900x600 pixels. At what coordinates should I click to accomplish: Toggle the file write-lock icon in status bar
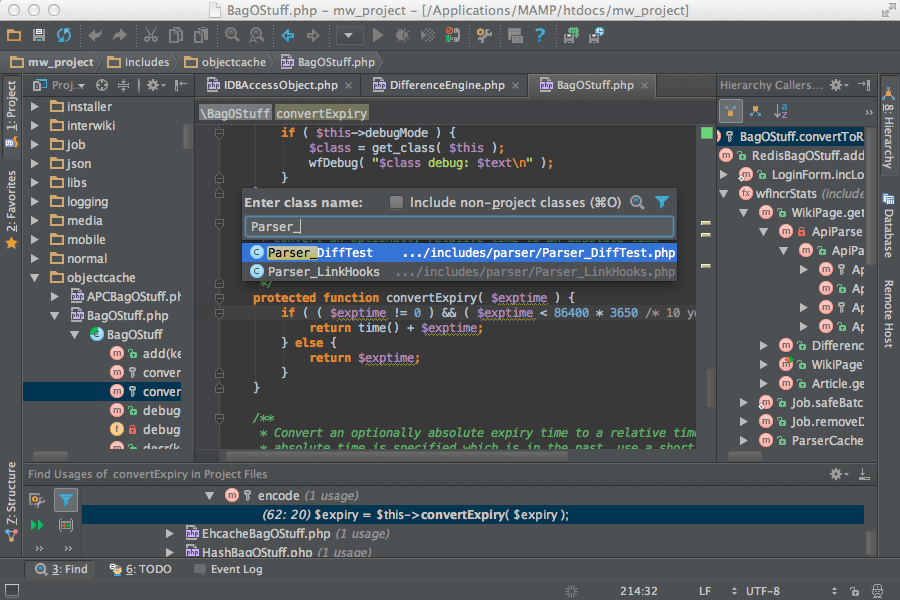click(856, 590)
